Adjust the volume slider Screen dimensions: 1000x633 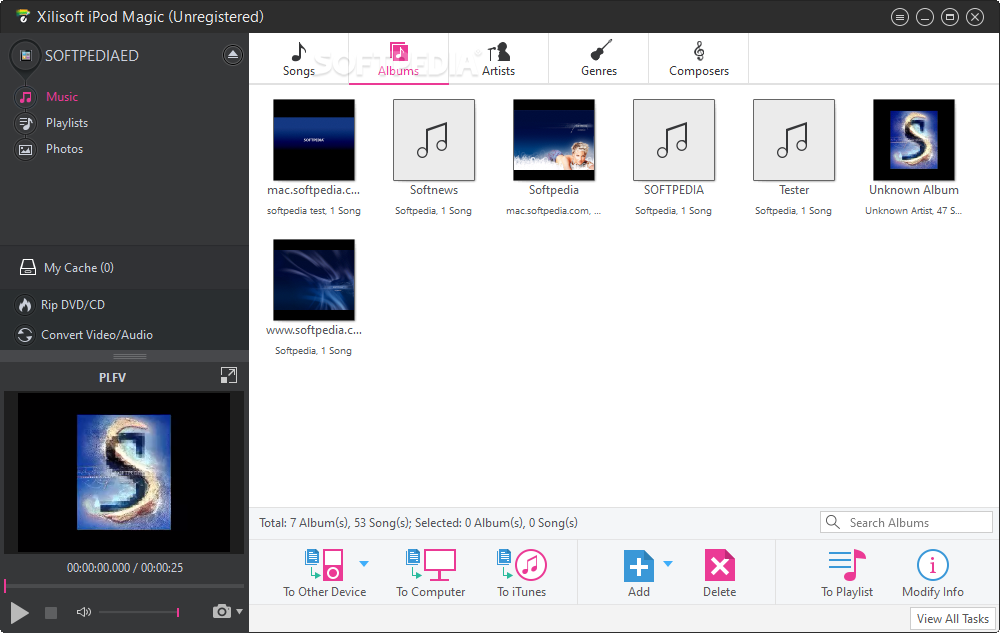[x=139, y=612]
